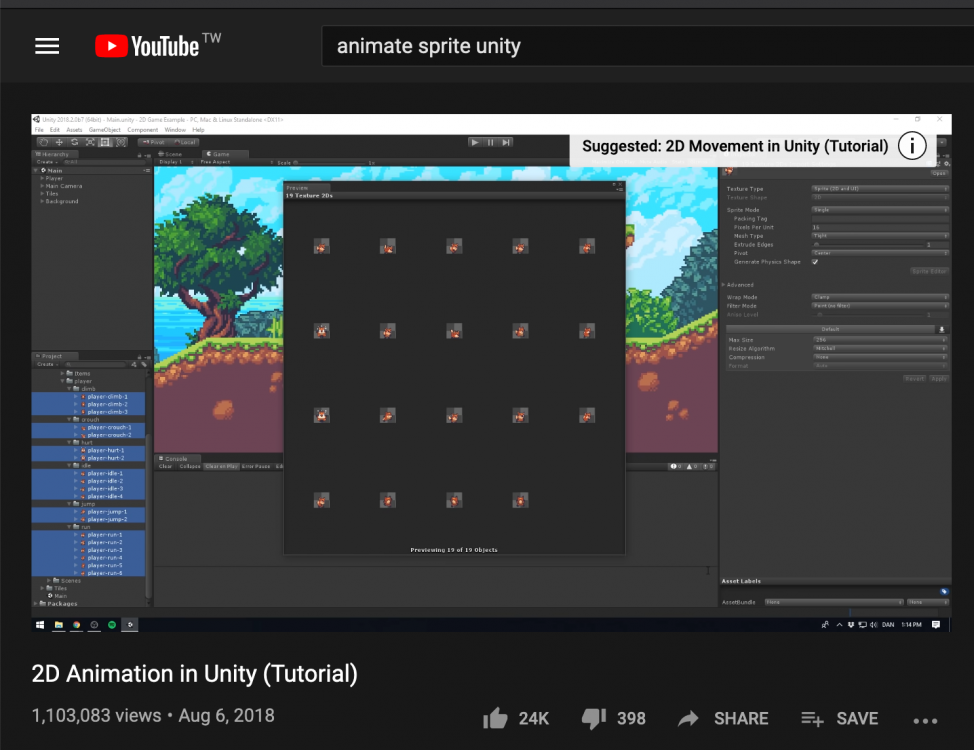The image size is (974, 750).
Task: Open Windows notification center icon
Action: [935, 624]
